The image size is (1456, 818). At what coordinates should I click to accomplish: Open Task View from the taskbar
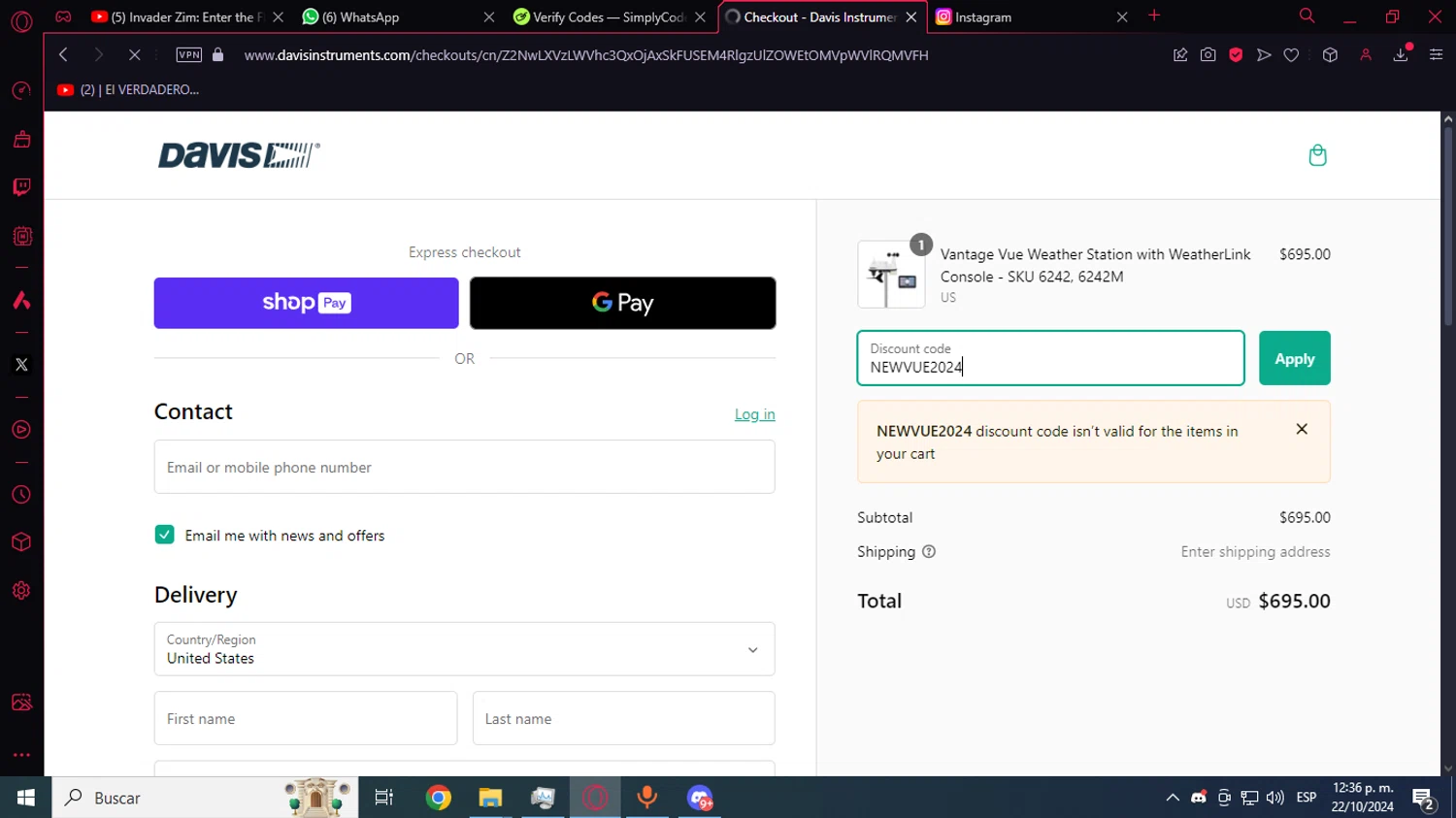click(384, 798)
